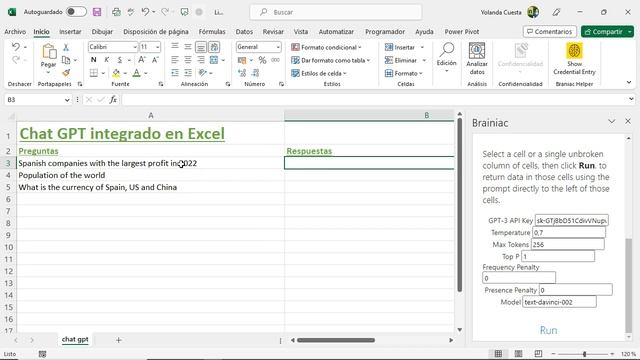Click the Increase Decimal icon
Viewport: 640px width, 360px height.
(x=242, y=73)
